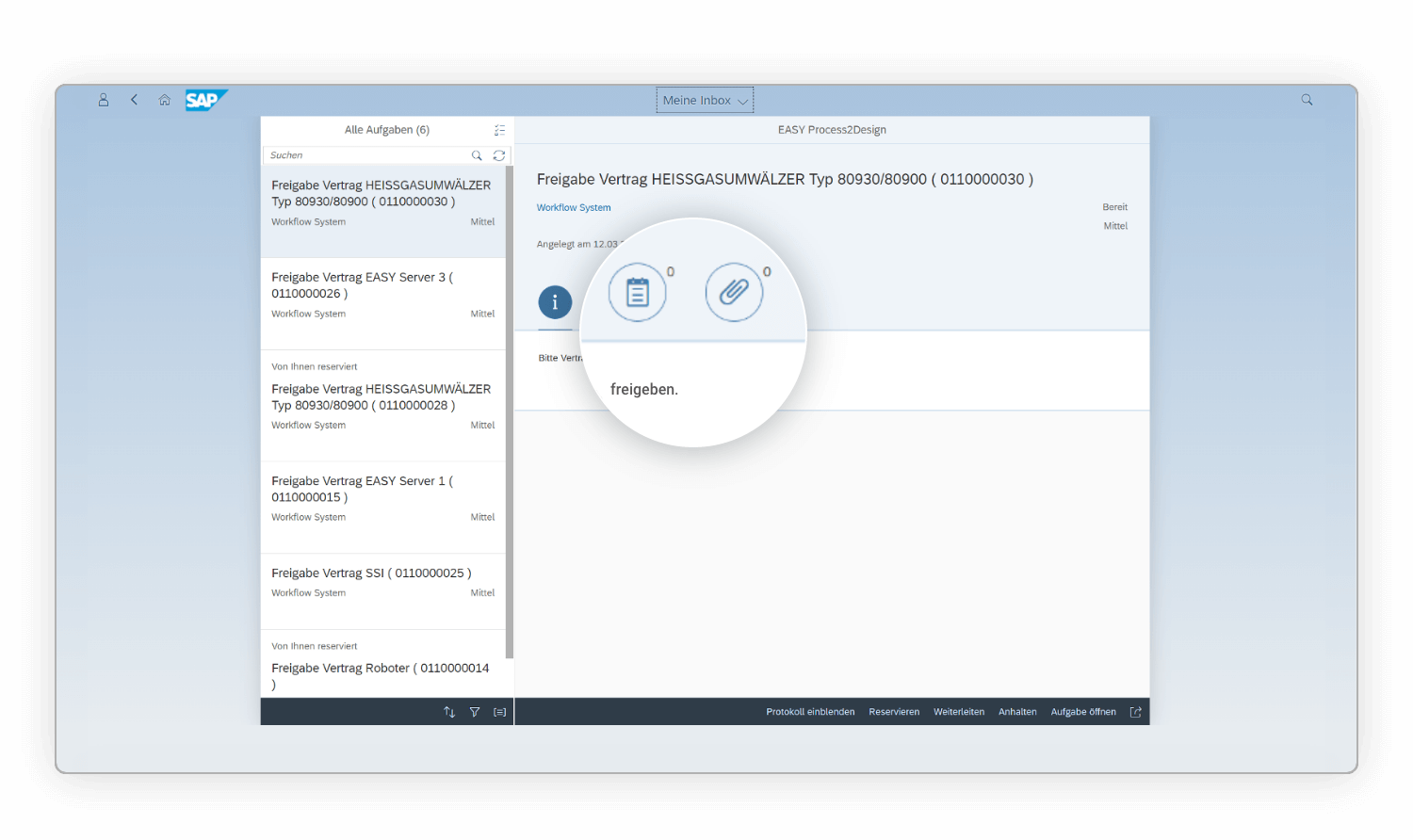Open grouping options in list footer

coord(500,712)
